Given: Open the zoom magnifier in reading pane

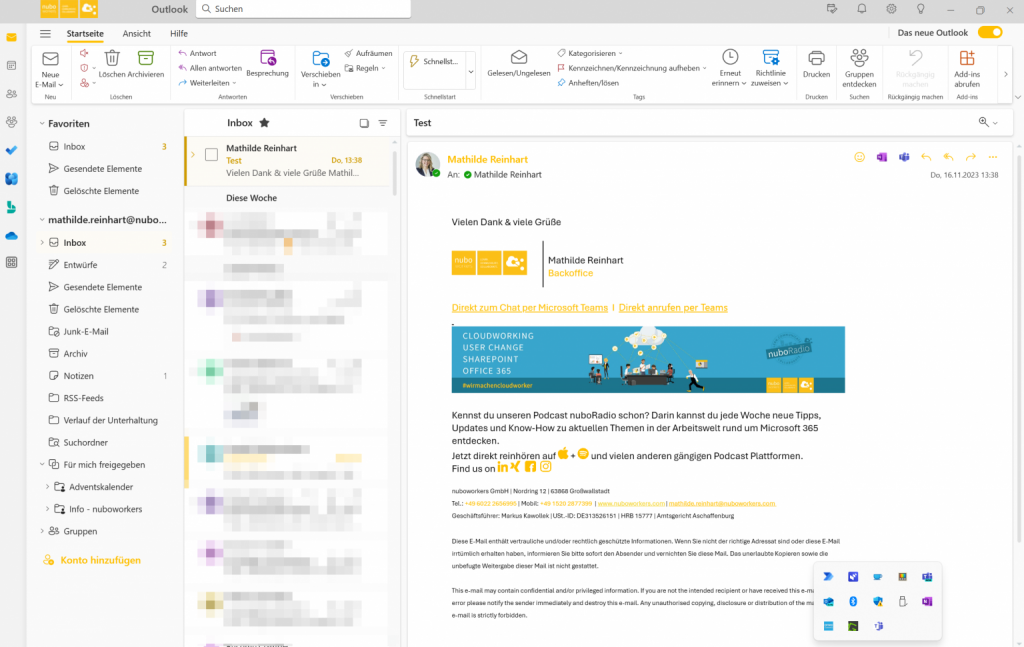Looking at the screenshot, I should click(984, 122).
